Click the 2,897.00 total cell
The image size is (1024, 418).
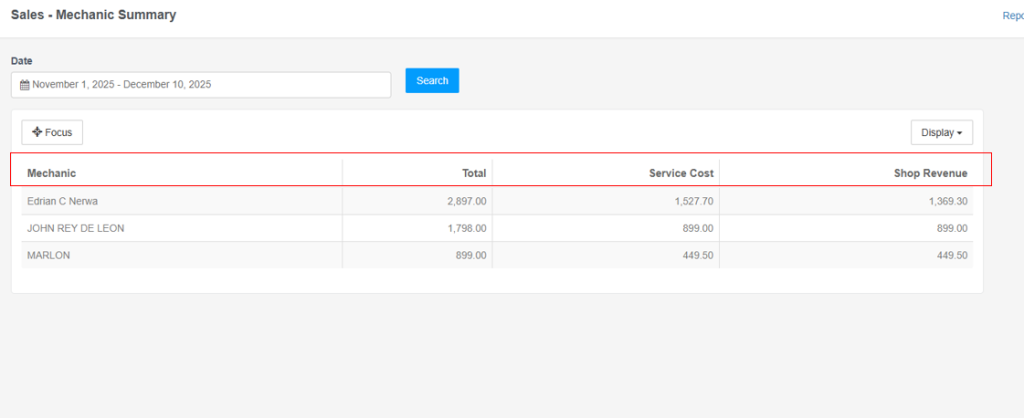click(x=466, y=201)
